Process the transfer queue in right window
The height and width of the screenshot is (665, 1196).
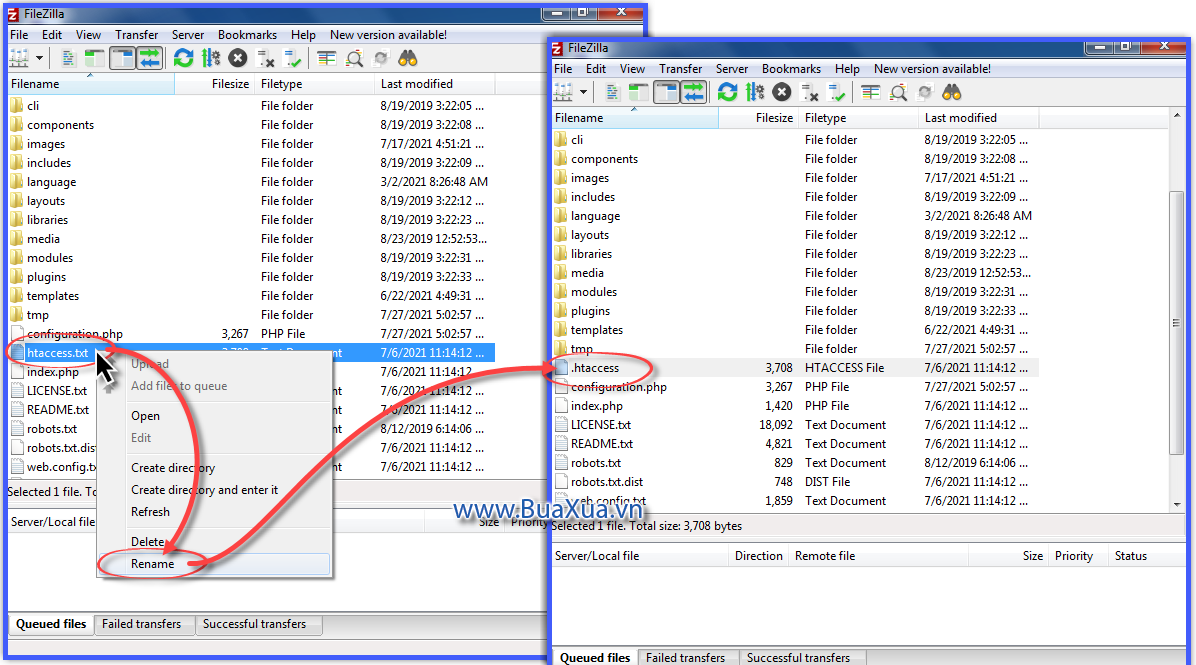click(x=755, y=92)
